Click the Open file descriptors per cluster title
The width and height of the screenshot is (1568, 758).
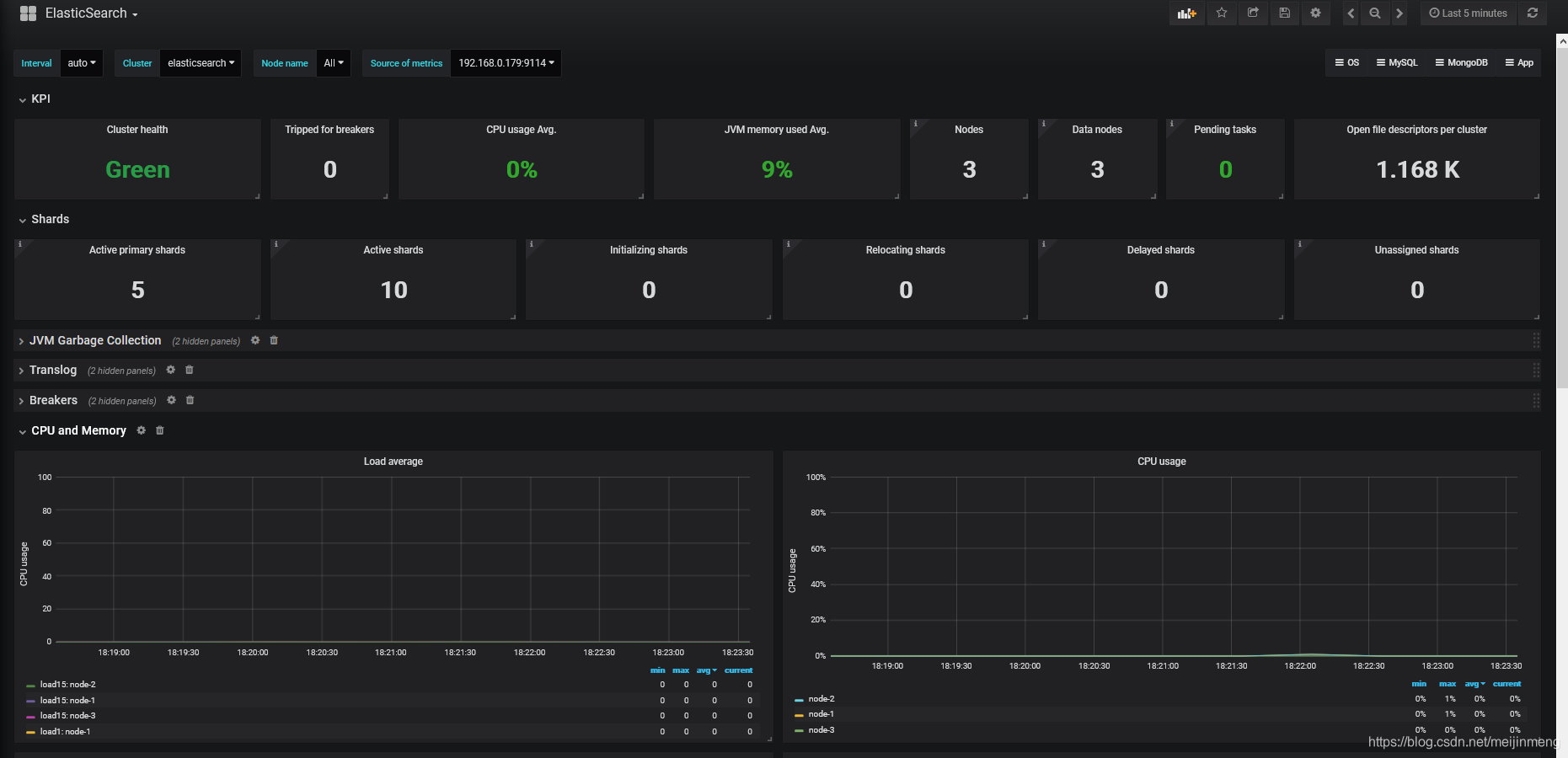1417,130
